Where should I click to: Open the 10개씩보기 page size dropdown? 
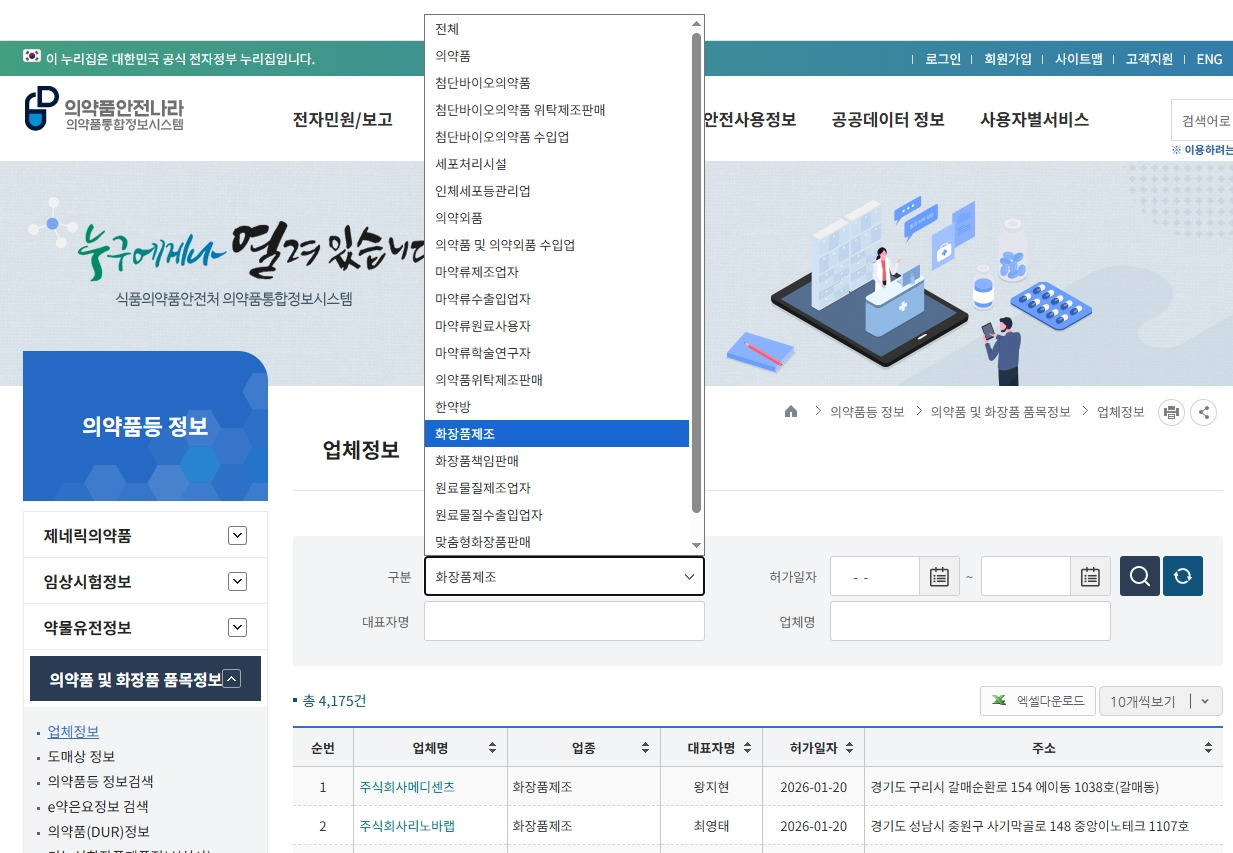click(x=1160, y=701)
